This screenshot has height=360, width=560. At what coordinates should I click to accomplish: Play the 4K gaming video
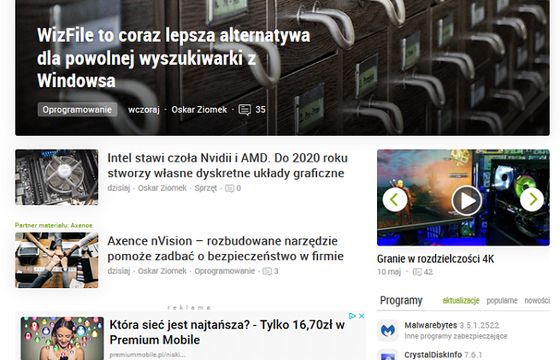pyautogui.click(x=467, y=201)
